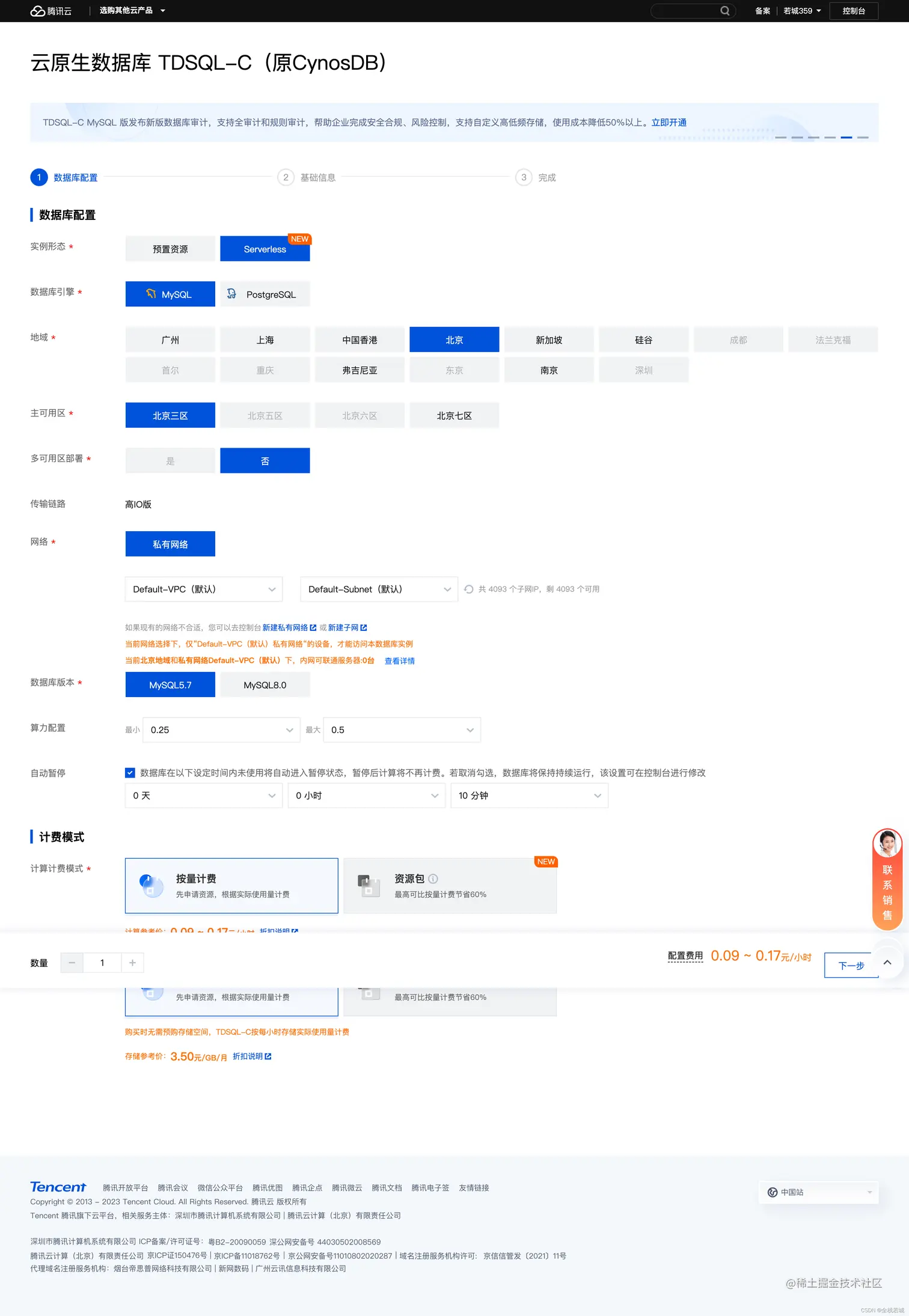Open the Default-Subnet dropdown
This screenshot has height=1316, width=909.
(x=379, y=589)
